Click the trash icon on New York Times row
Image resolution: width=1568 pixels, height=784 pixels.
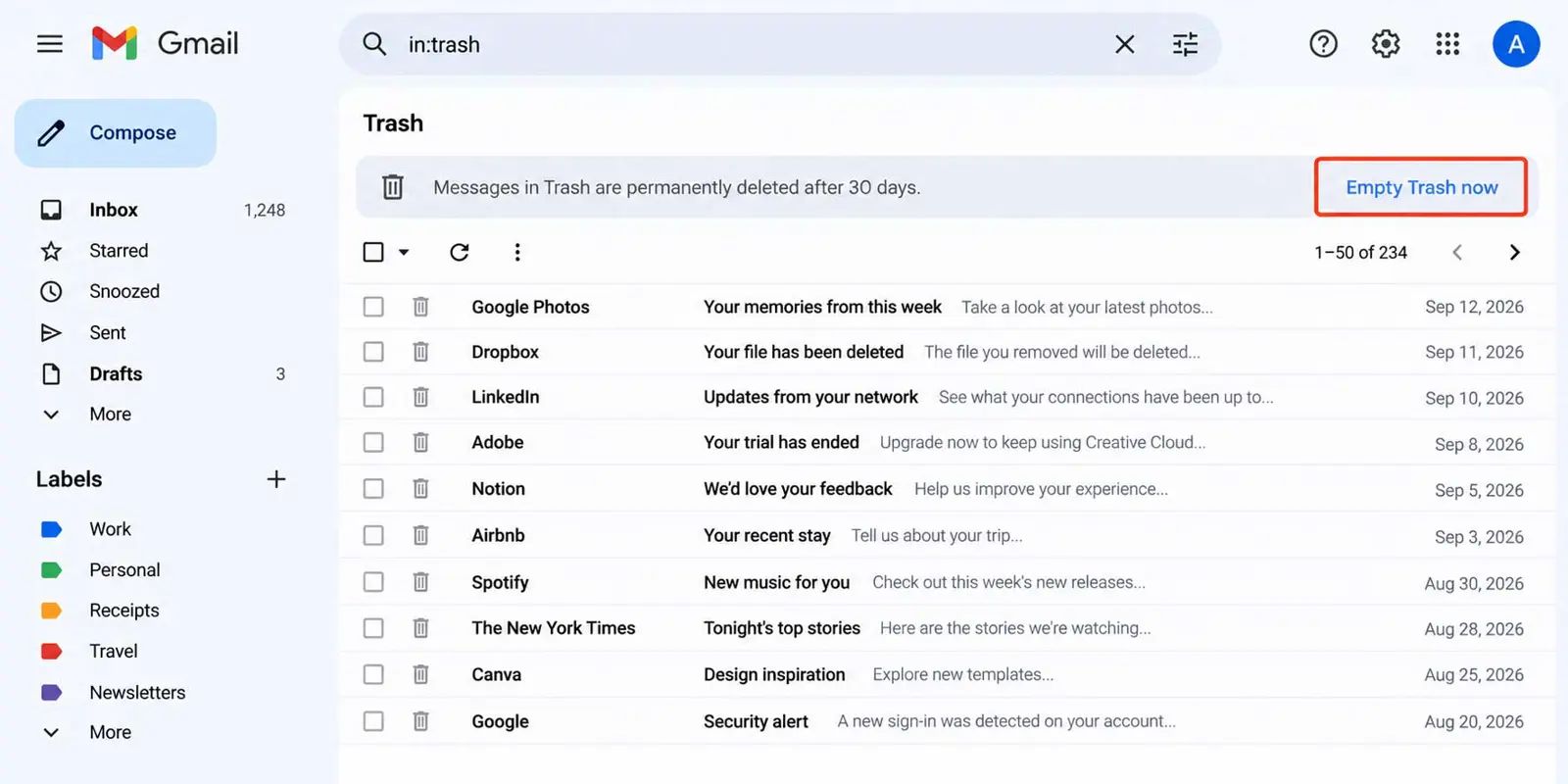click(x=420, y=628)
